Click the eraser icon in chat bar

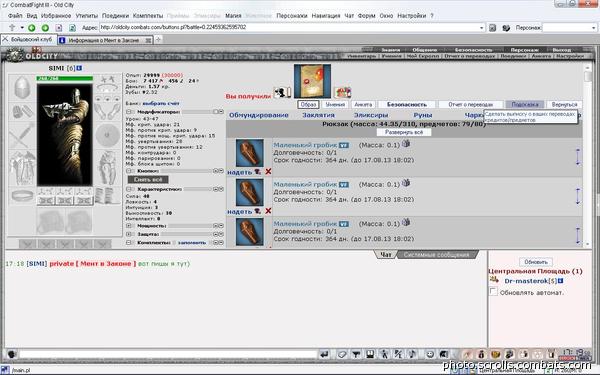click(342, 354)
